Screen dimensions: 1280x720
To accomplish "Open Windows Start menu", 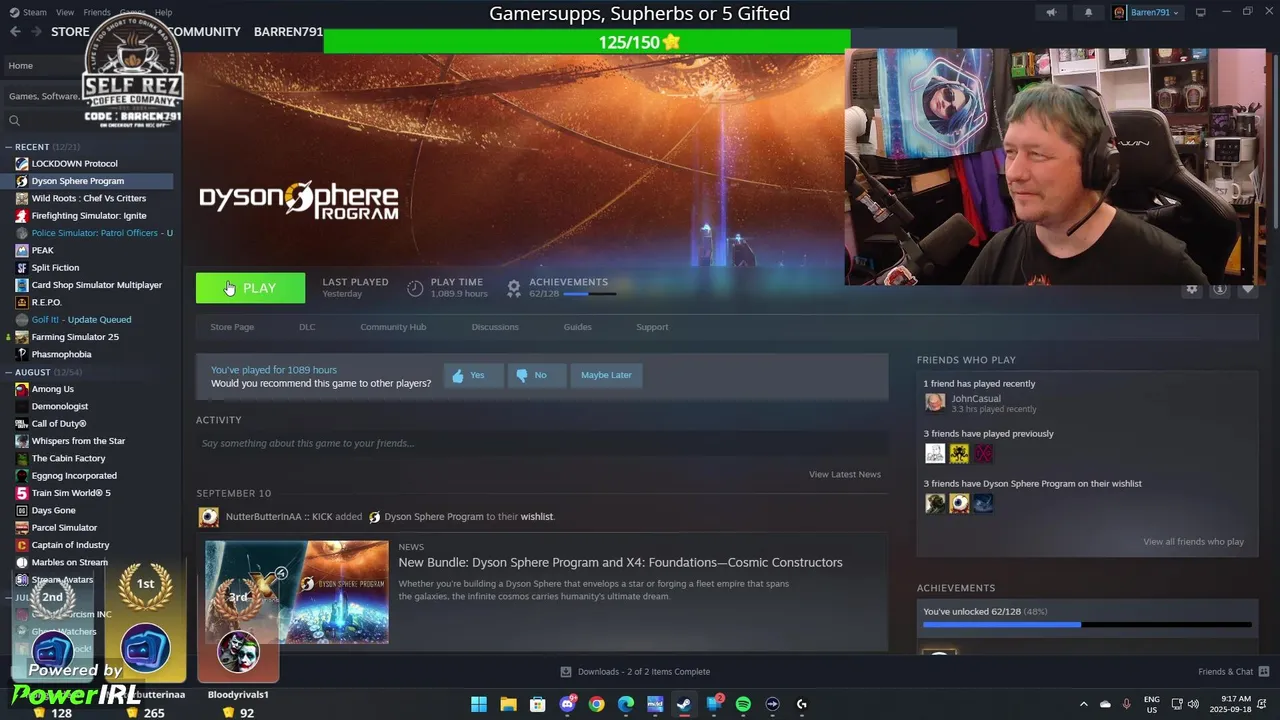I will pos(479,704).
